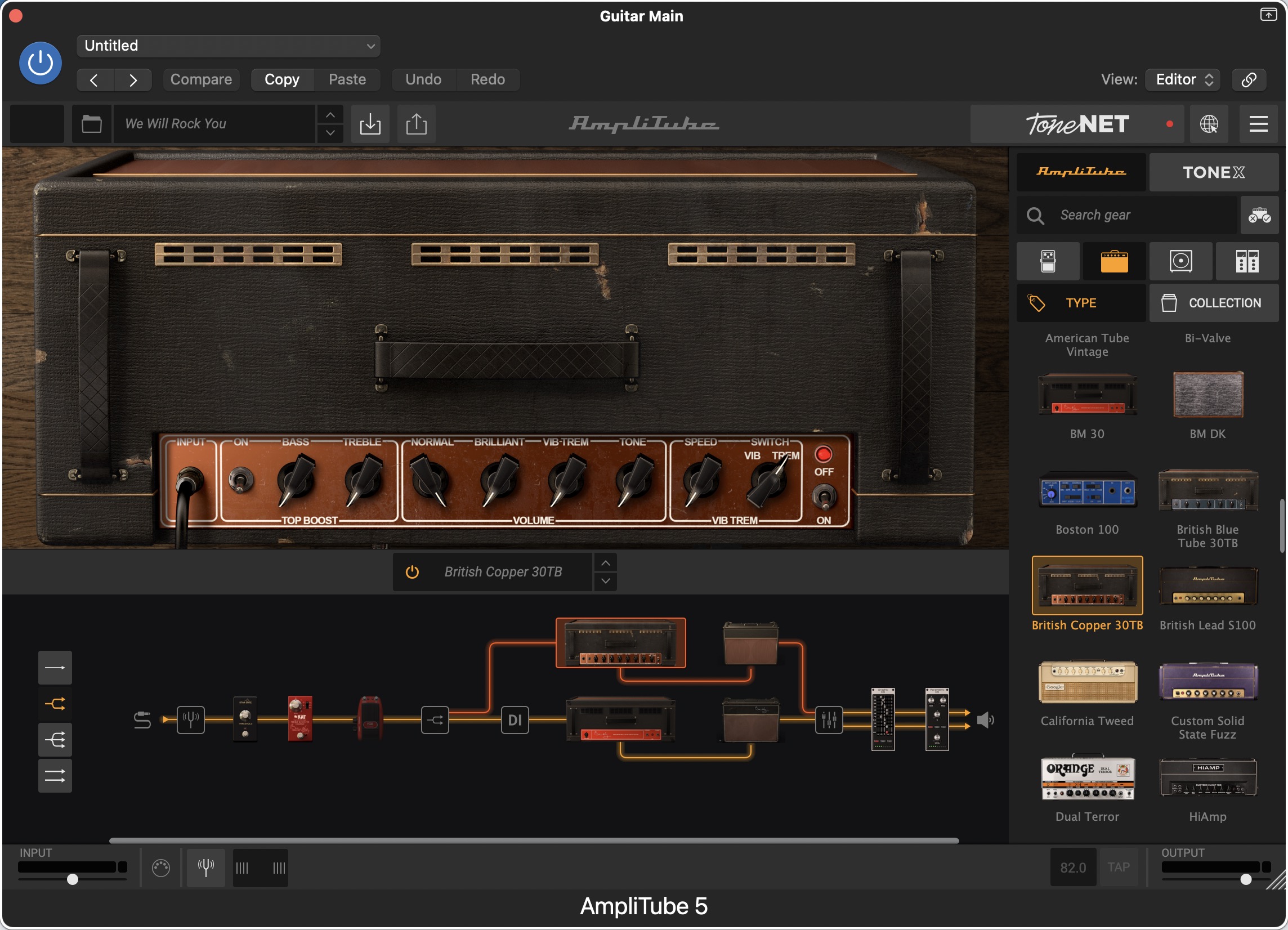Click the mixer block in signal chain
The width and height of the screenshot is (1288, 930).
click(x=829, y=720)
